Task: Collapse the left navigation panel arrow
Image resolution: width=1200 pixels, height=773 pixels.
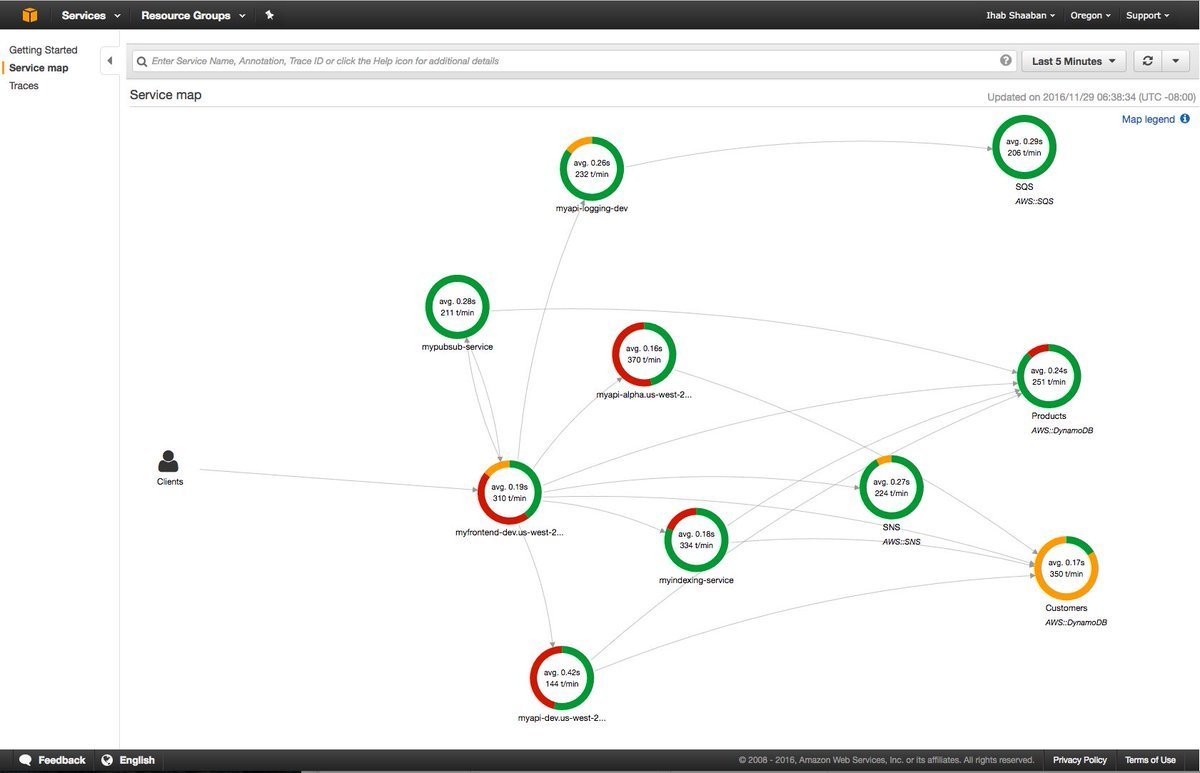Action: click(110, 61)
